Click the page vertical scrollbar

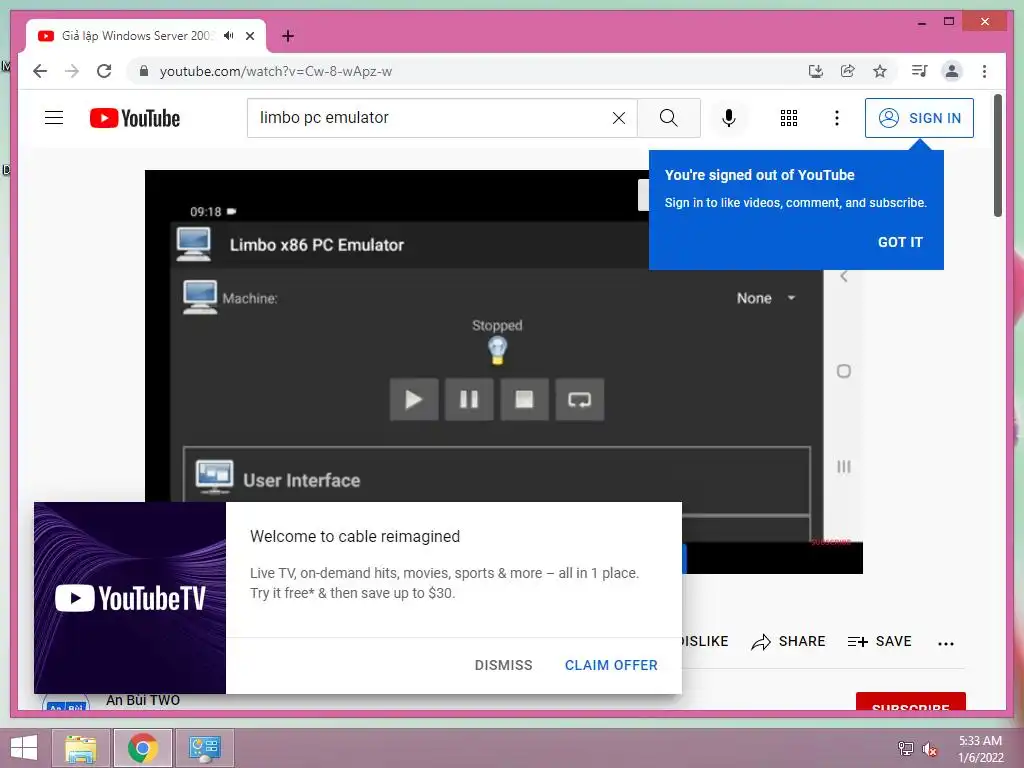click(997, 155)
